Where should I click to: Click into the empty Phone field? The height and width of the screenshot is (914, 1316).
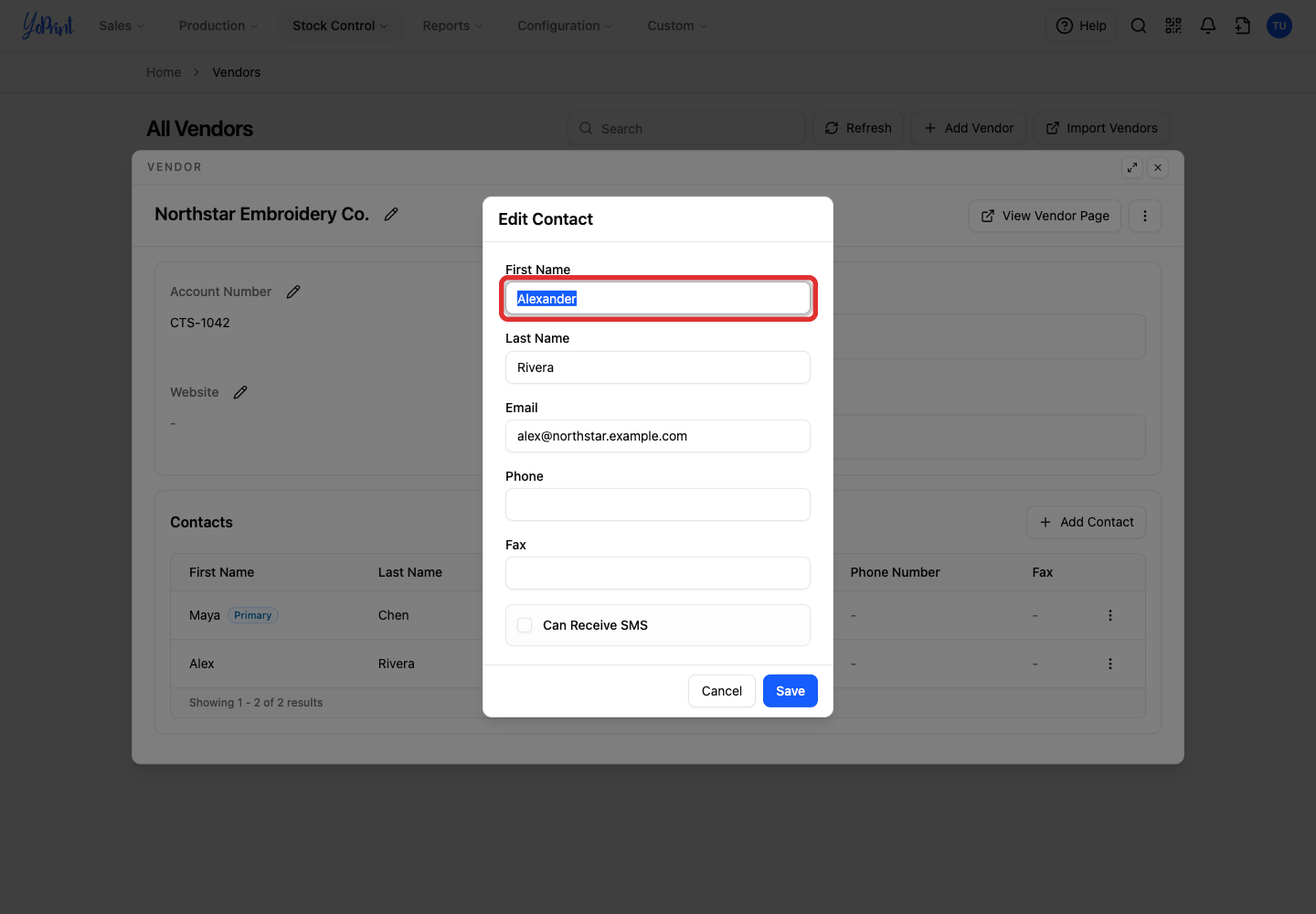tap(658, 505)
